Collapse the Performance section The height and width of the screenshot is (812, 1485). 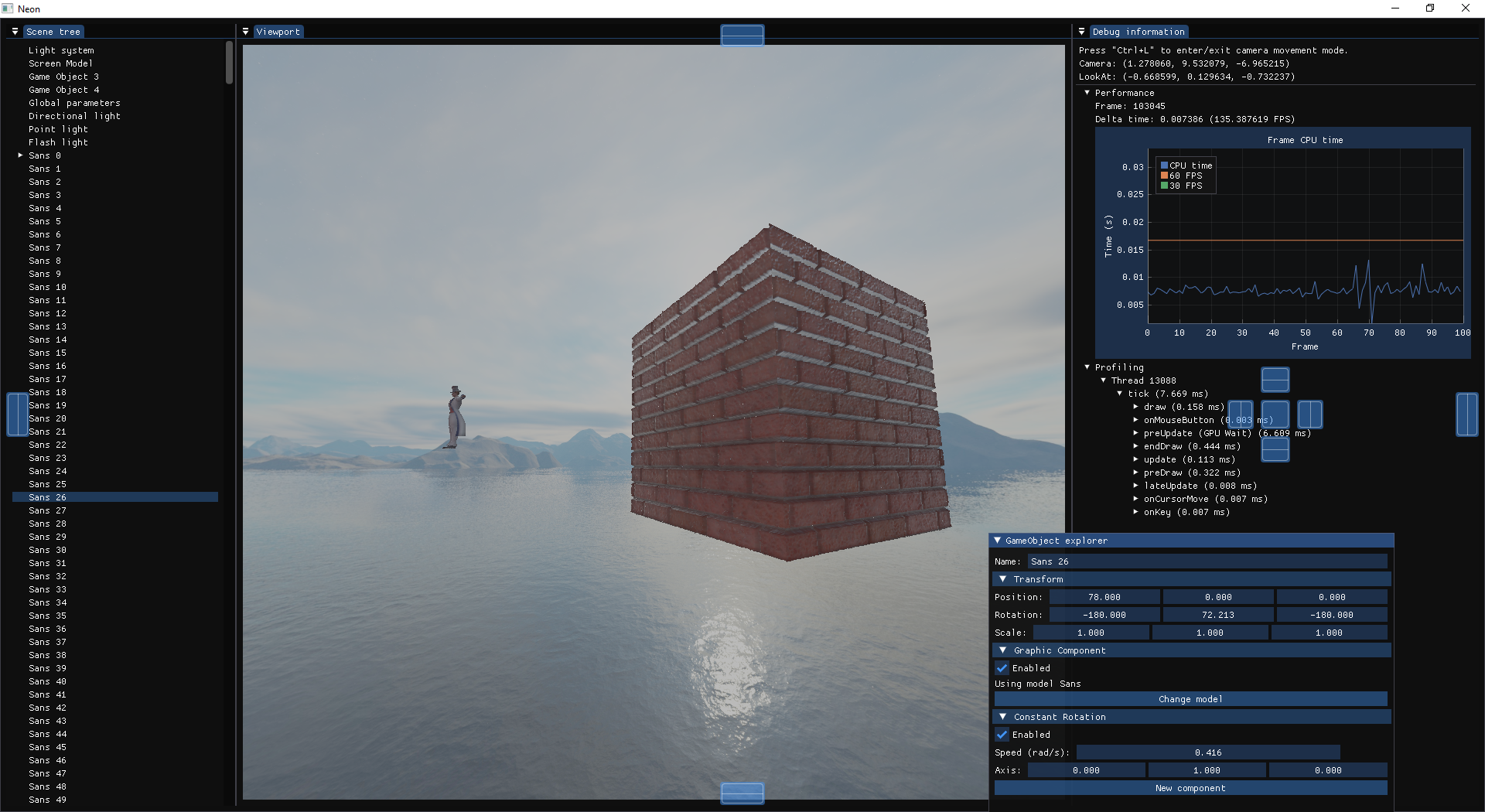pos(1087,93)
